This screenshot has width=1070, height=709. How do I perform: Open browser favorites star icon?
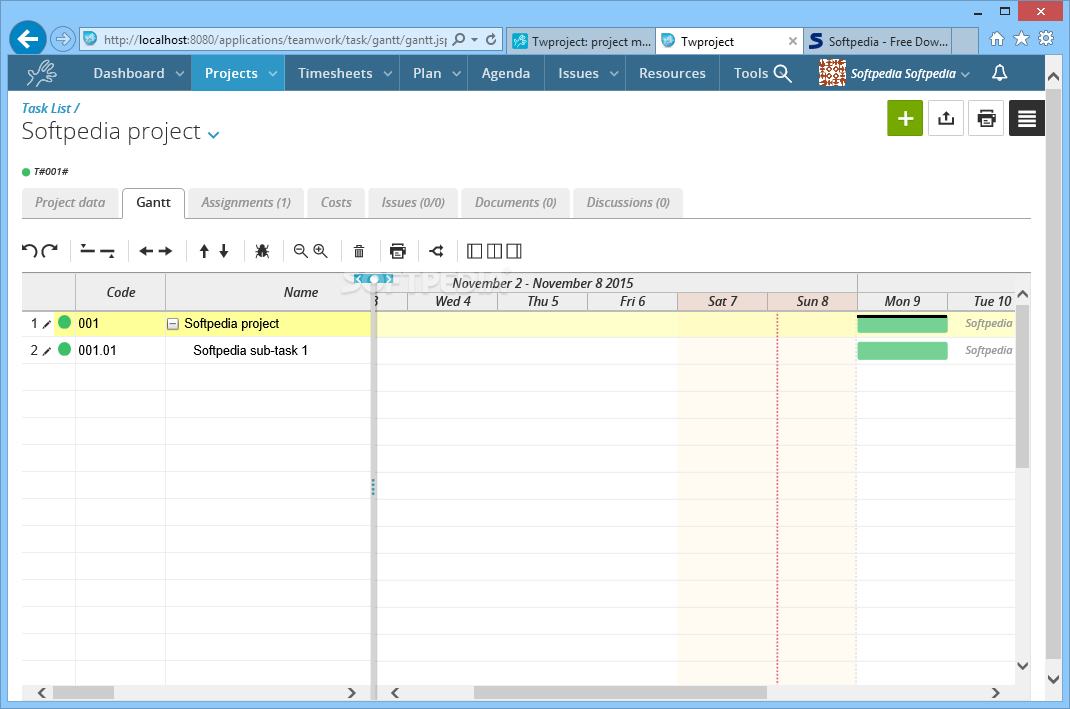(x=1022, y=39)
